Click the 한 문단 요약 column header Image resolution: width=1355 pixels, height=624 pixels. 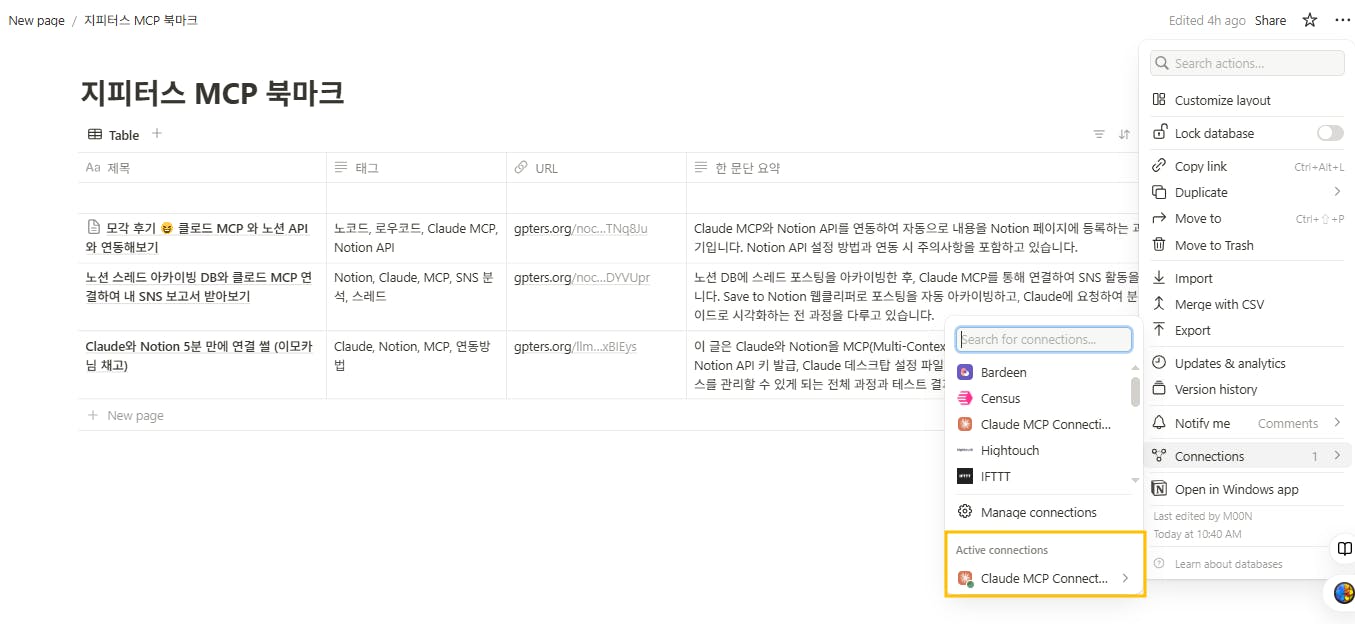tap(912, 168)
